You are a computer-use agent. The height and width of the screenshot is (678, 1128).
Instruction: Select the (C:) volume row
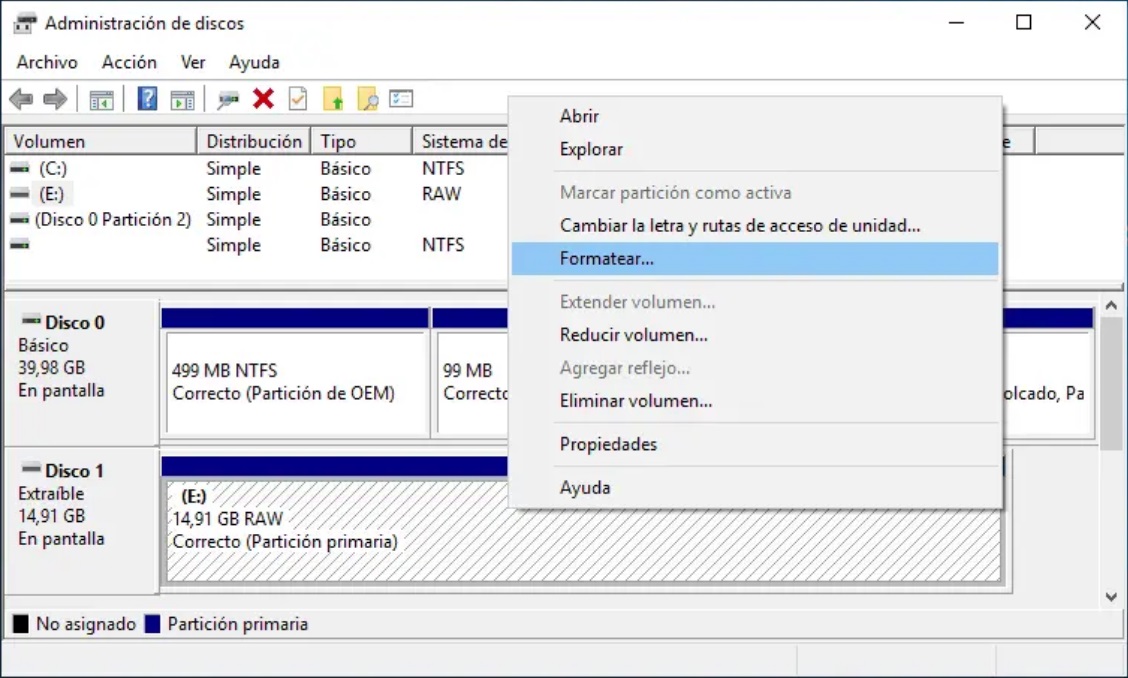pos(53,169)
